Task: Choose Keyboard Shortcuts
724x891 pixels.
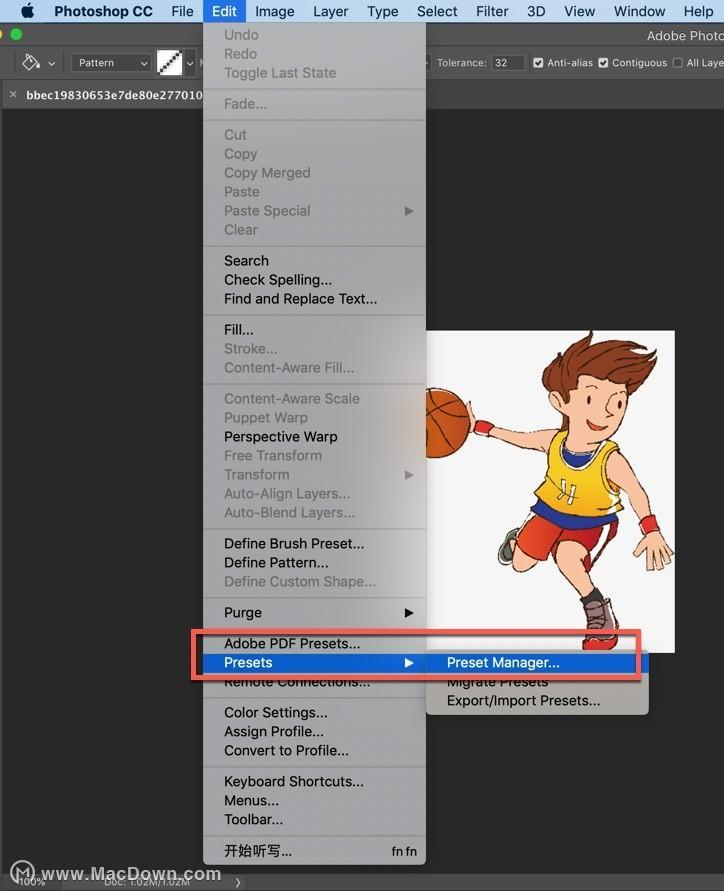Action: pos(314,781)
